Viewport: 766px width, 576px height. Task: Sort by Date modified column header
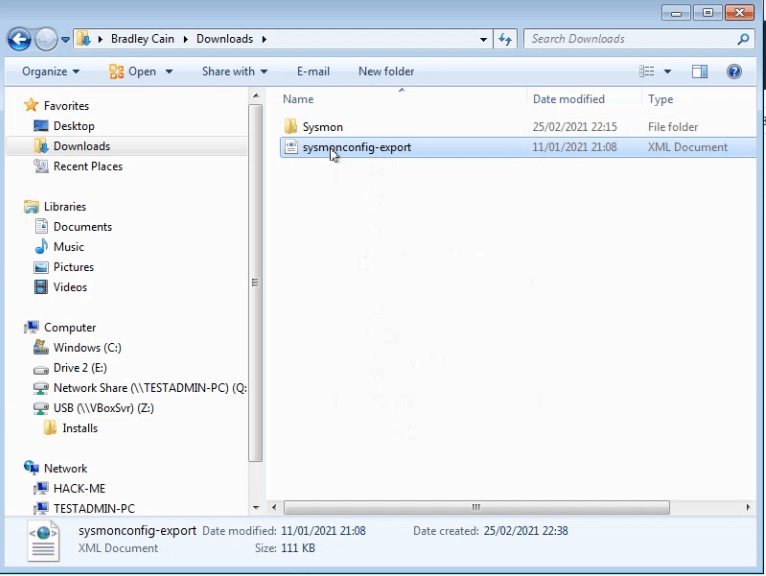[x=568, y=100]
